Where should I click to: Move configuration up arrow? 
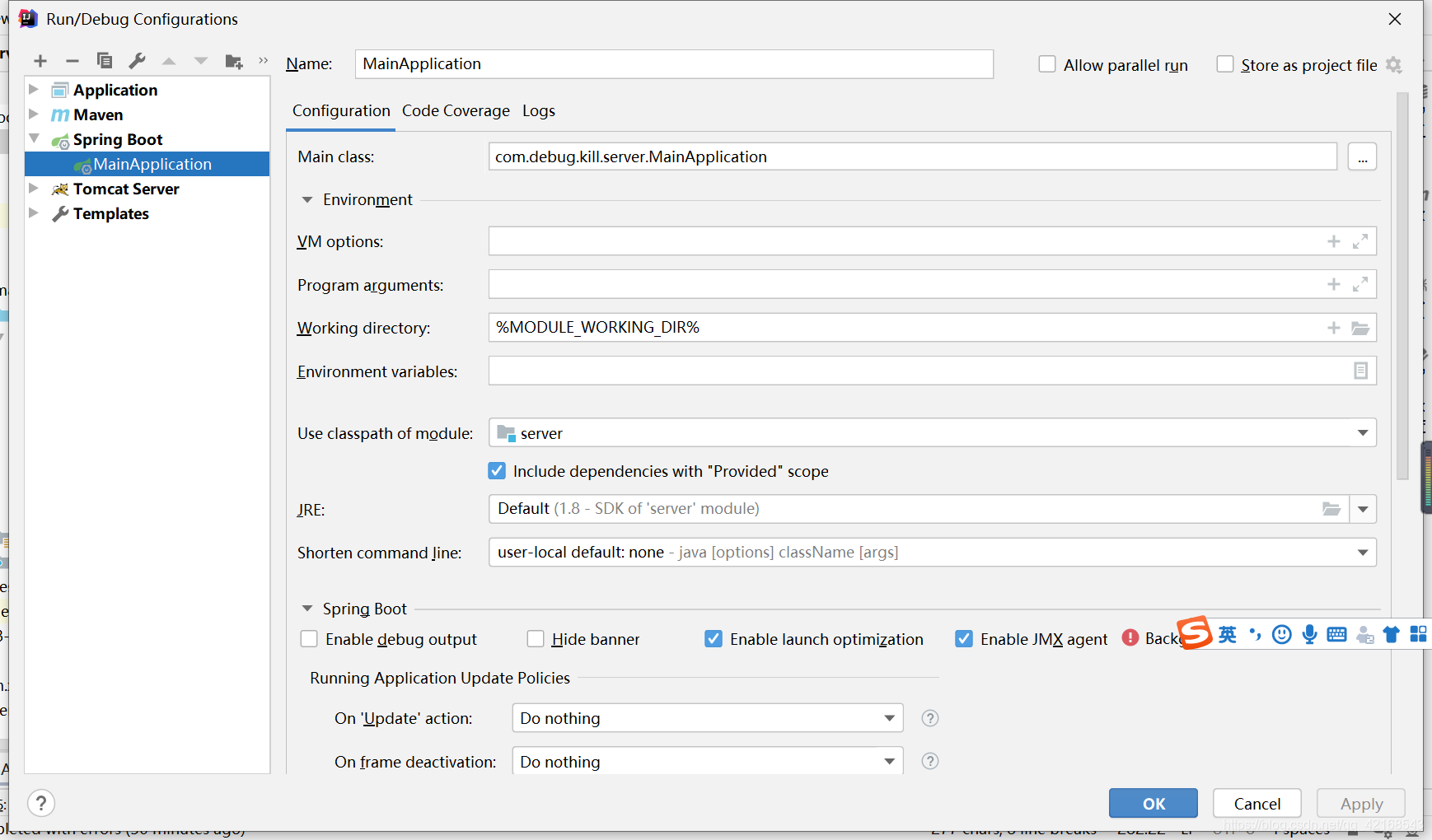169,61
